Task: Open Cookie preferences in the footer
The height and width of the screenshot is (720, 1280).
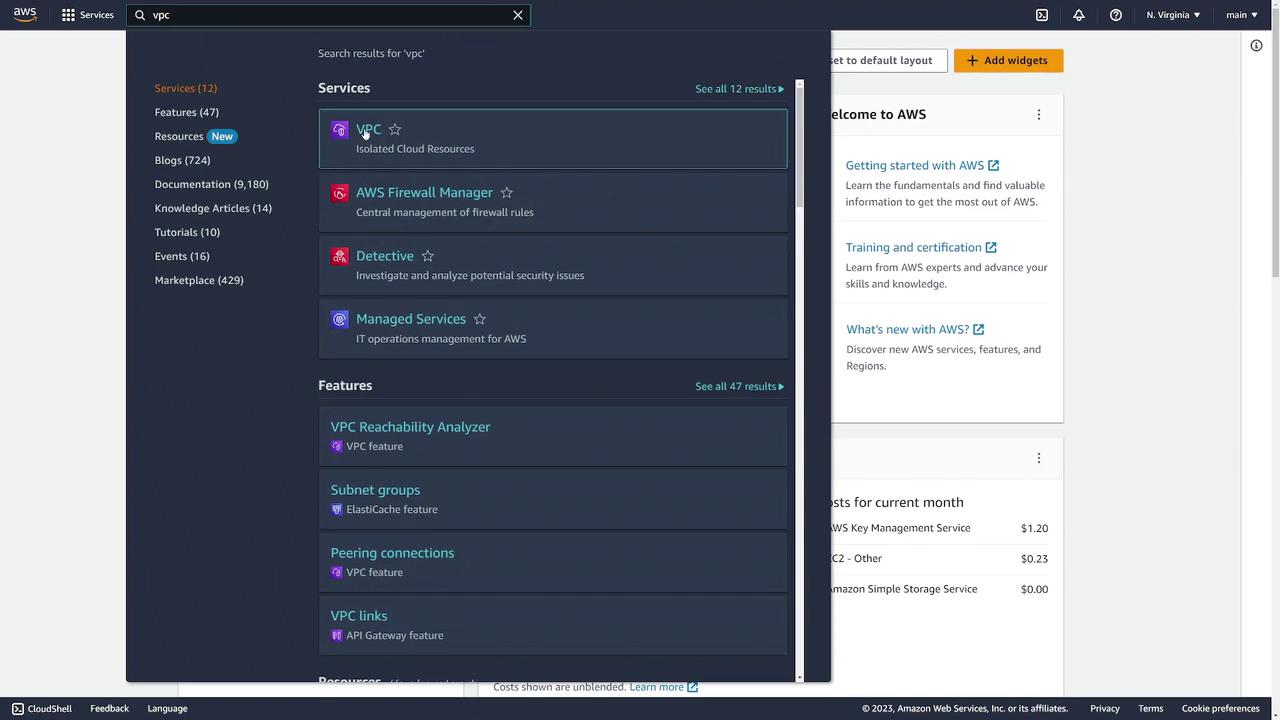Action: pos(1220,708)
